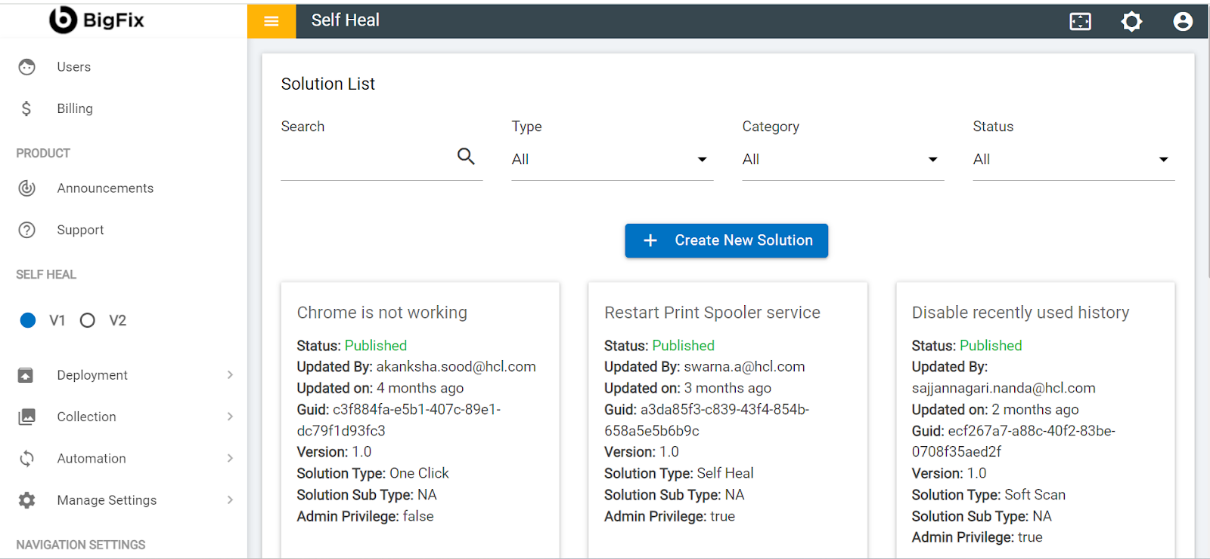This screenshot has height=559, width=1210.
Task: Expand the Automation sidebar menu
Action: [125, 458]
